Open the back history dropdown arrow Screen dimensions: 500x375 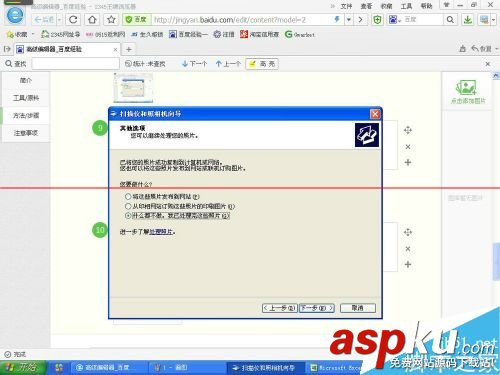click(x=59, y=20)
